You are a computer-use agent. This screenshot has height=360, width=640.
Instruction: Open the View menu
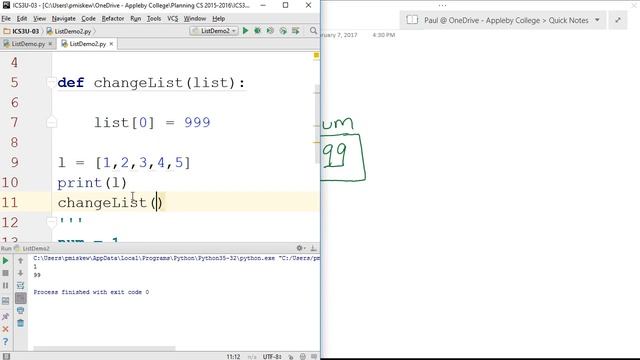coord(39,18)
